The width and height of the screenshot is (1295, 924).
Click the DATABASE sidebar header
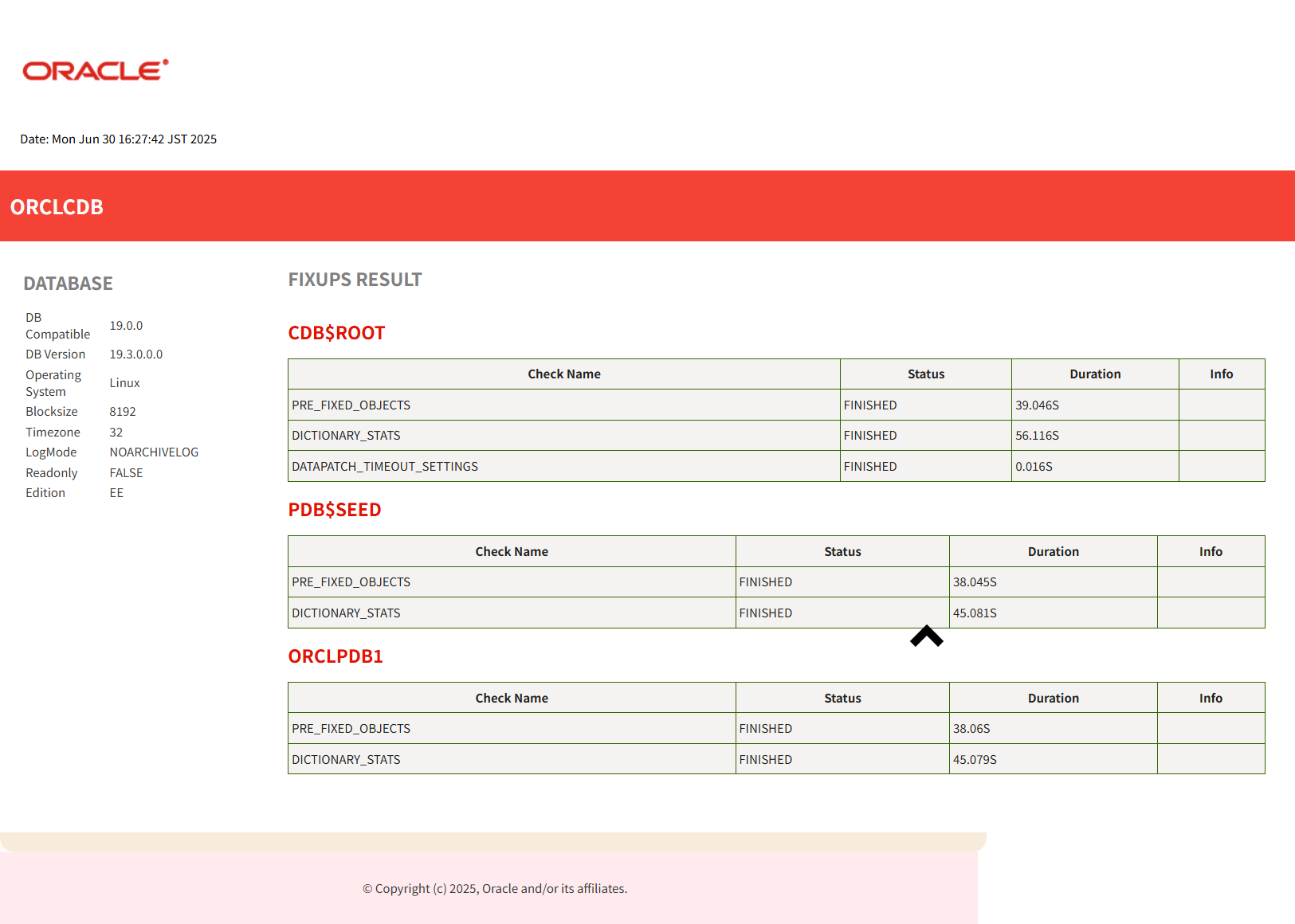(68, 283)
